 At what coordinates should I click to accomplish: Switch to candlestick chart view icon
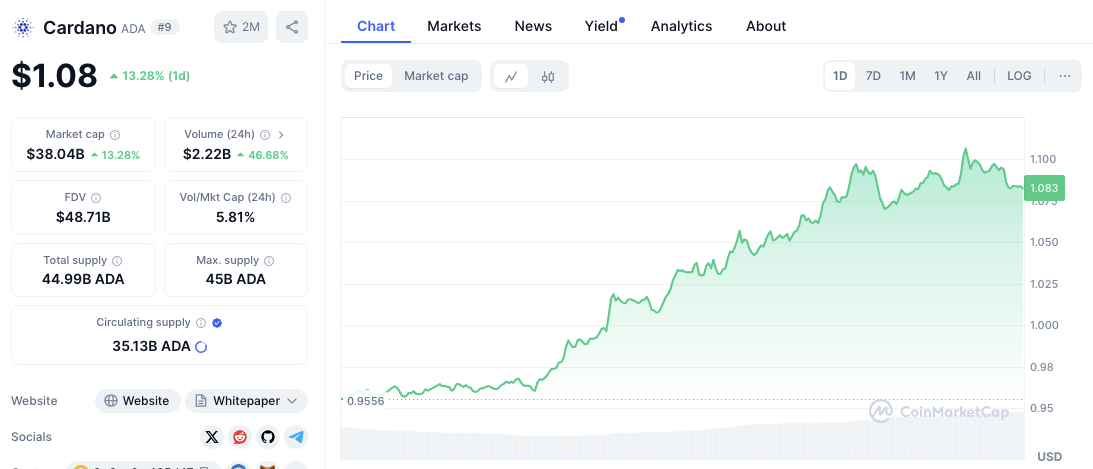(548, 76)
